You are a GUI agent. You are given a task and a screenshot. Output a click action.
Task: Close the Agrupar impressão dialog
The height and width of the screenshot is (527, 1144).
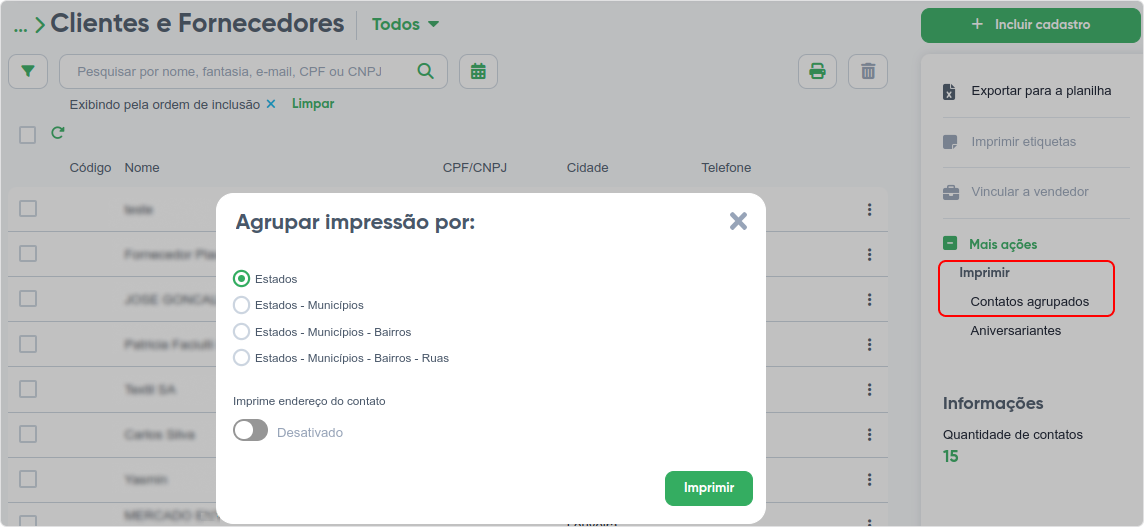[738, 221]
